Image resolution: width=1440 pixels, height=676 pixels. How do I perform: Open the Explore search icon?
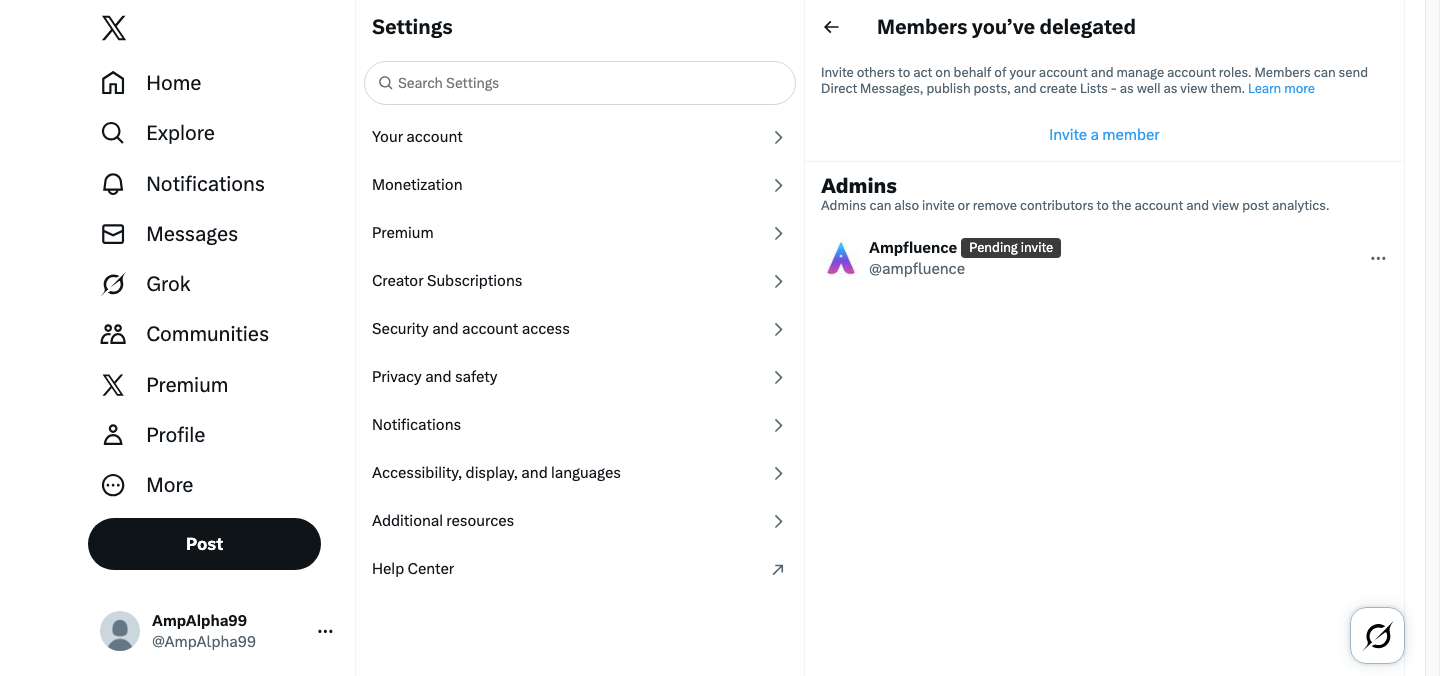(113, 133)
